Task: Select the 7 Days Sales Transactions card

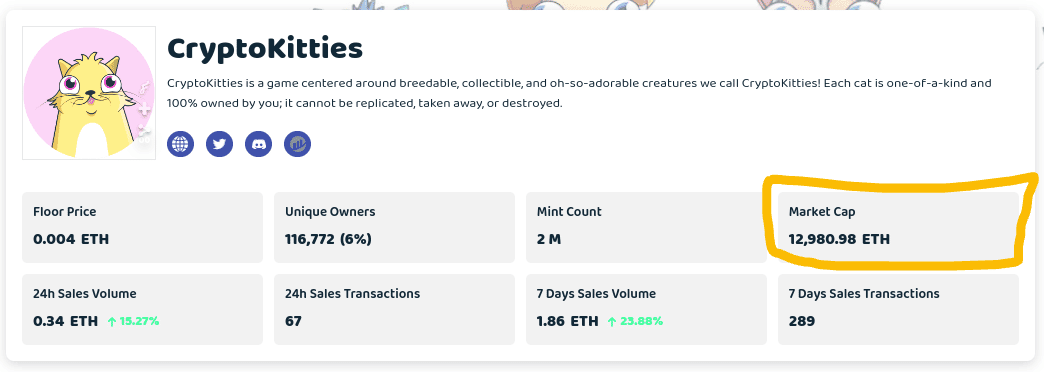Action: pos(898,309)
